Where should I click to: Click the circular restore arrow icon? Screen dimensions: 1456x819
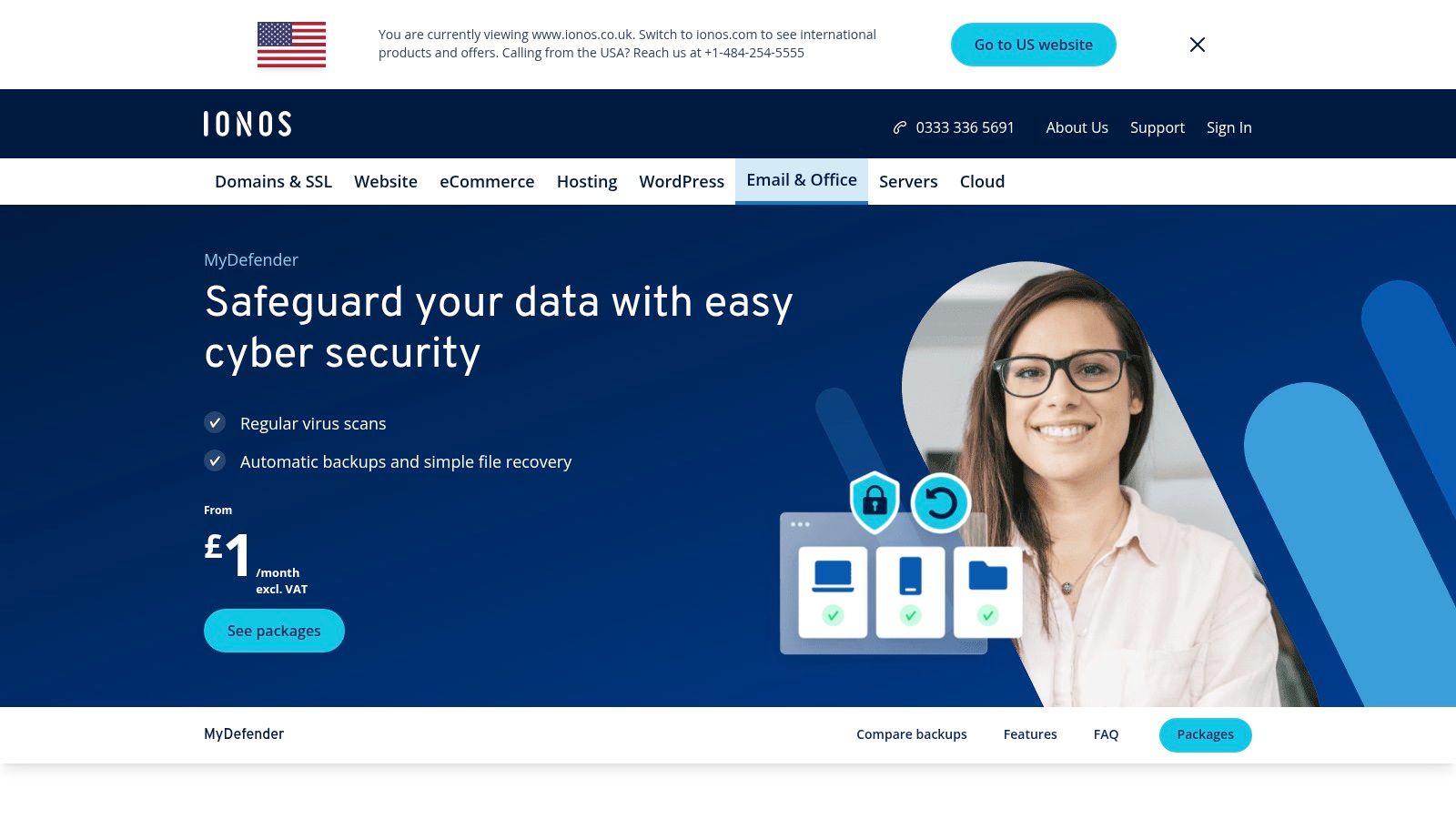[941, 503]
